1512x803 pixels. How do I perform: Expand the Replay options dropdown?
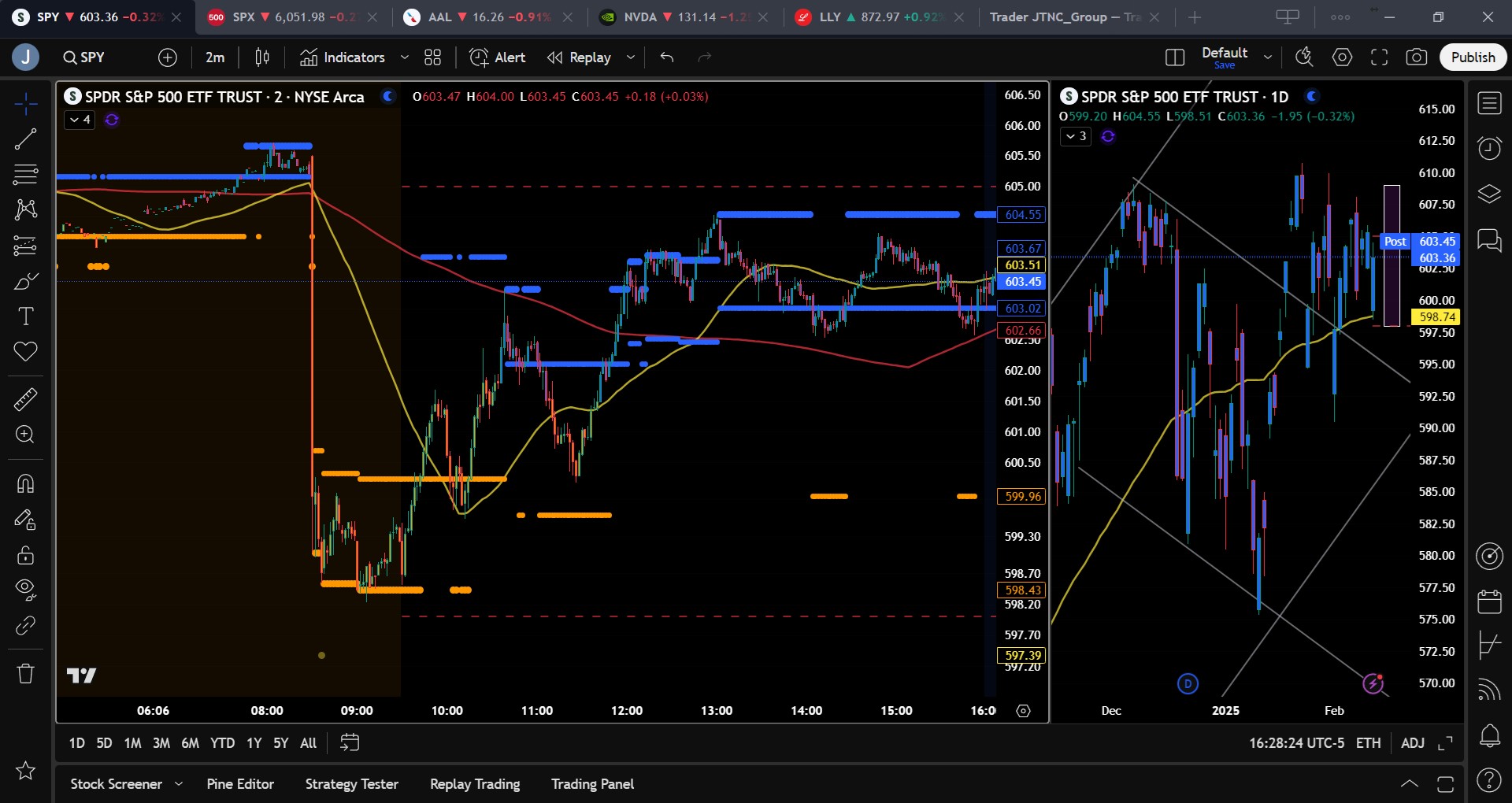click(x=631, y=57)
